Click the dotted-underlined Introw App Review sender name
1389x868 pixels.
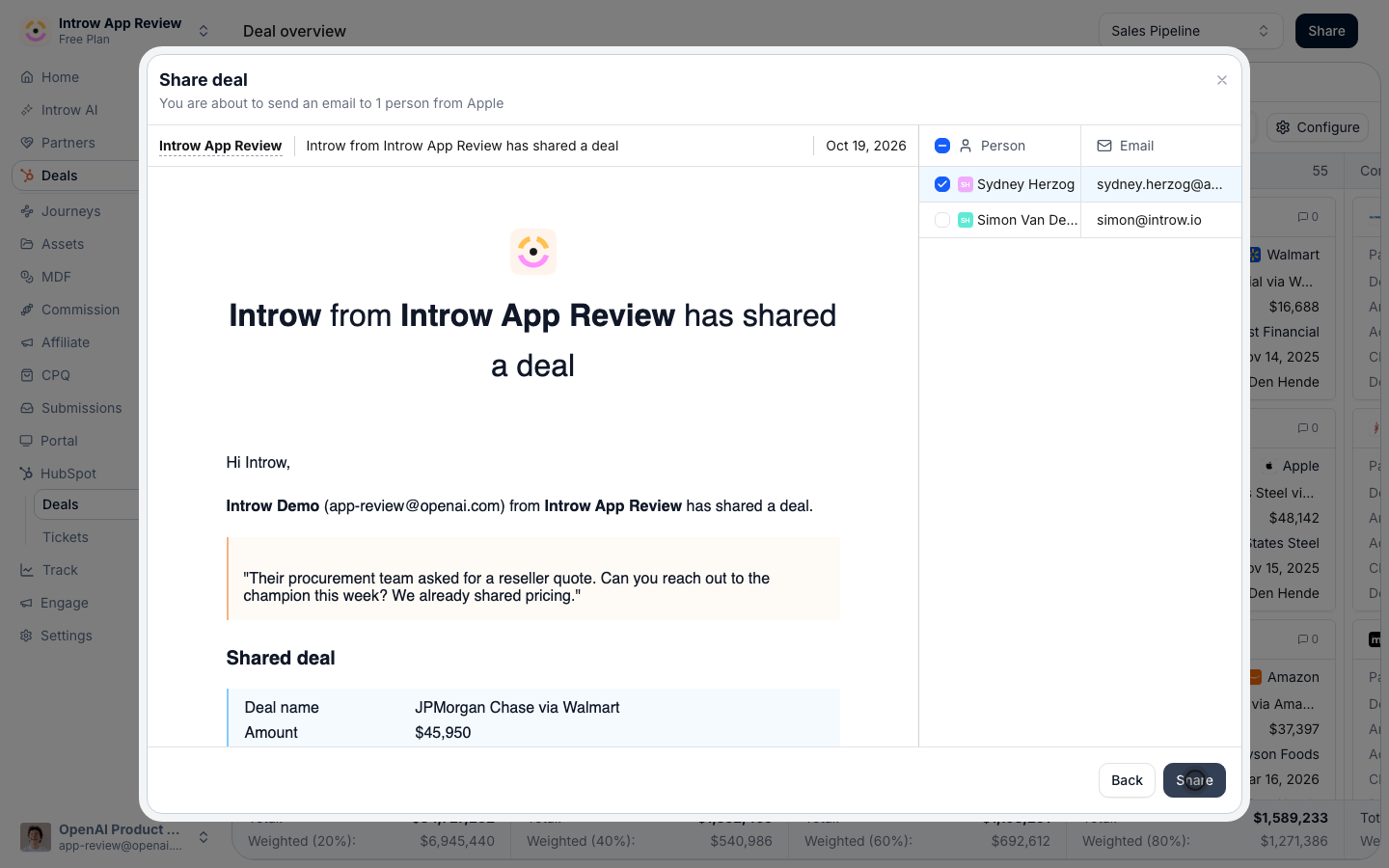tap(221, 146)
